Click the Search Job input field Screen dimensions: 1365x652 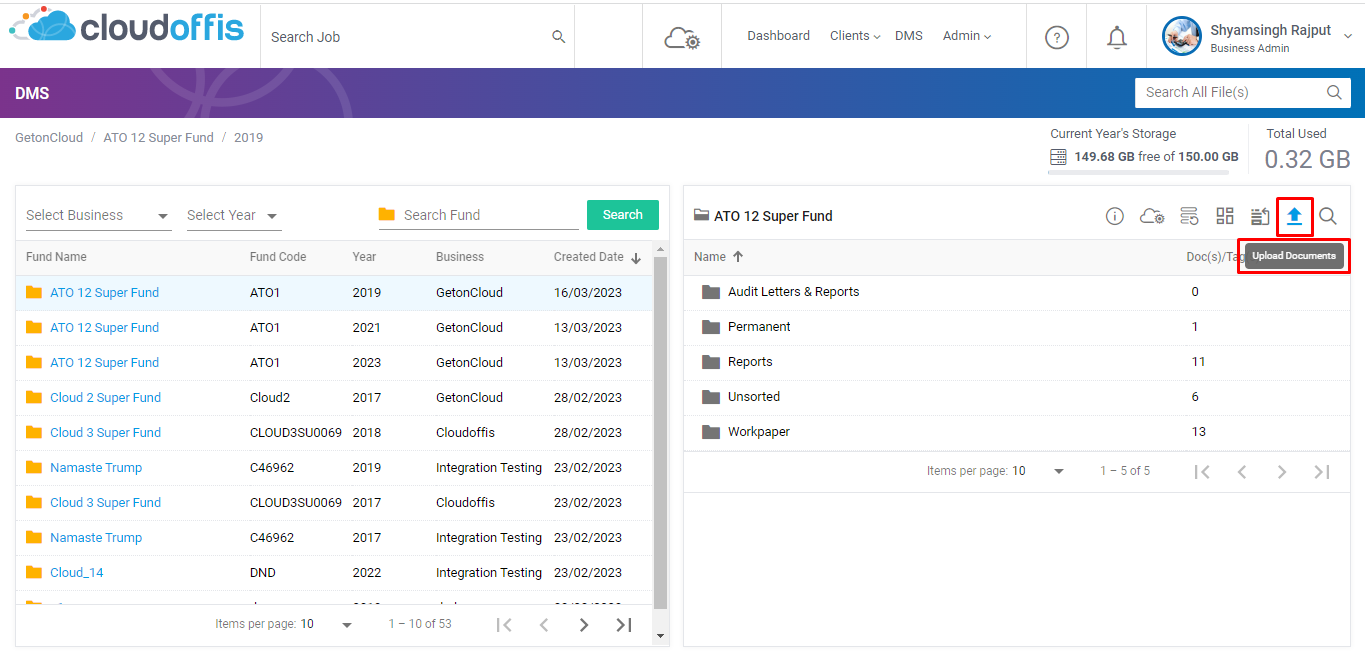408,37
